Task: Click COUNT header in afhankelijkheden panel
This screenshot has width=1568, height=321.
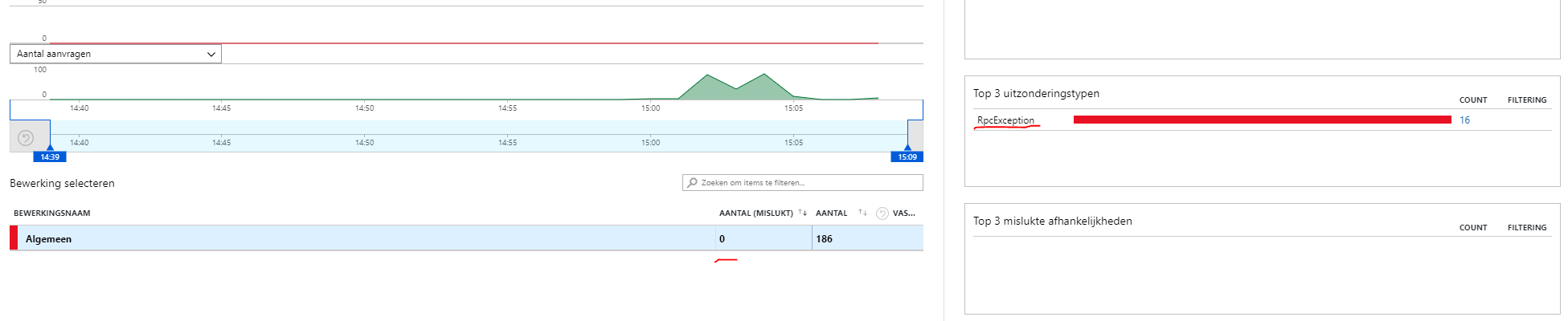Action: point(1473,228)
